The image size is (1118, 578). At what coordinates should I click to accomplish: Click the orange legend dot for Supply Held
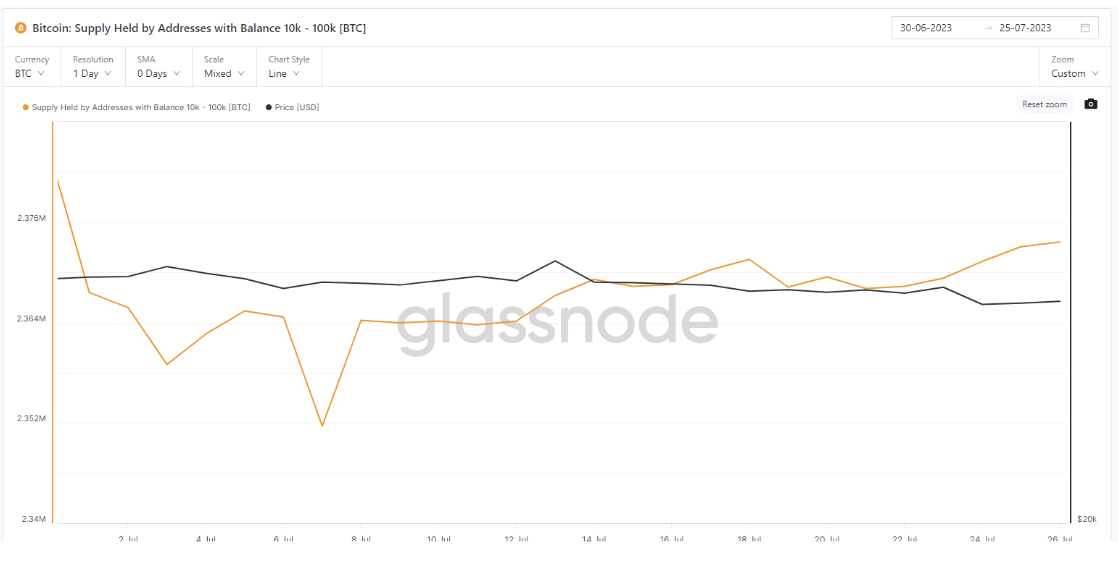[26, 108]
